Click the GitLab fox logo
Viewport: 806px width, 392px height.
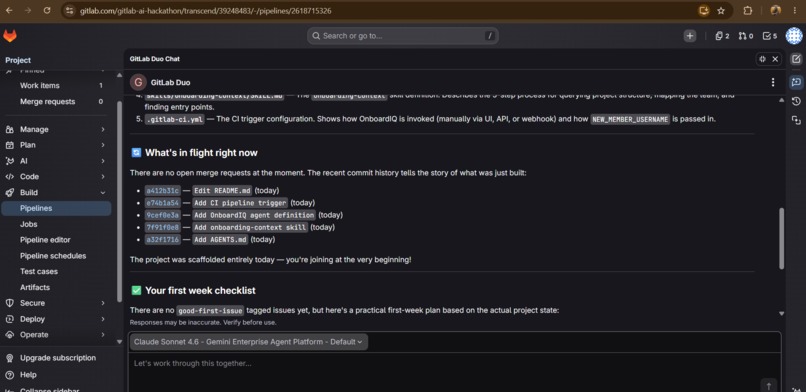point(10,36)
